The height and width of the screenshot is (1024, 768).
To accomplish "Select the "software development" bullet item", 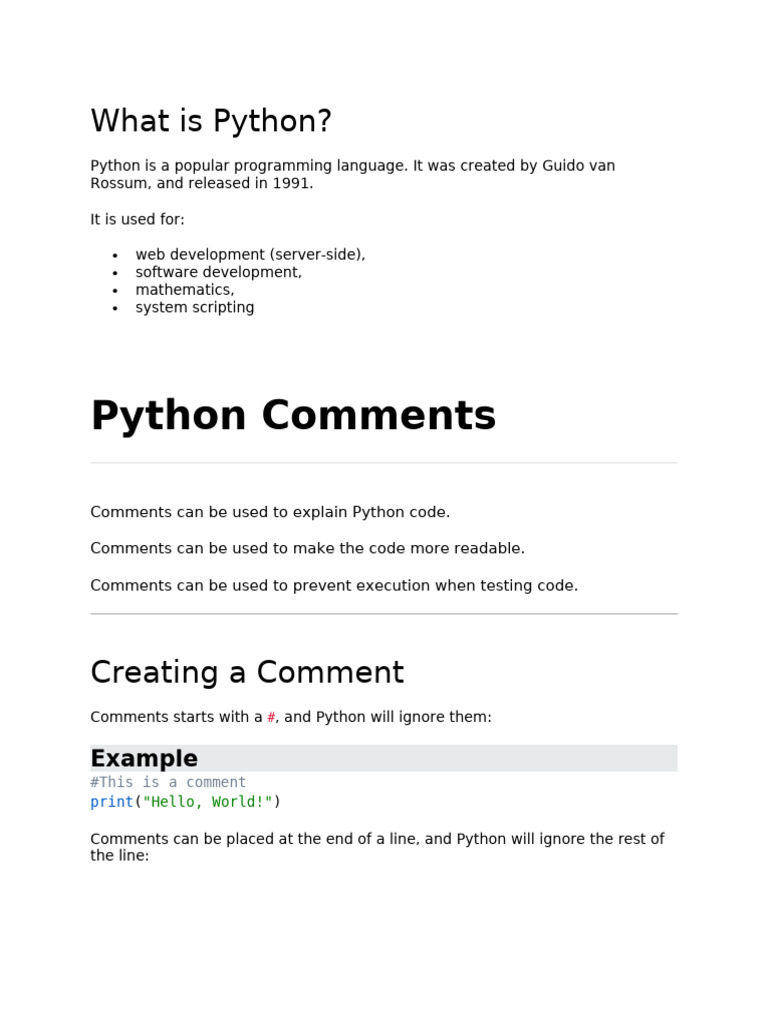I will pyautogui.click(x=218, y=272).
